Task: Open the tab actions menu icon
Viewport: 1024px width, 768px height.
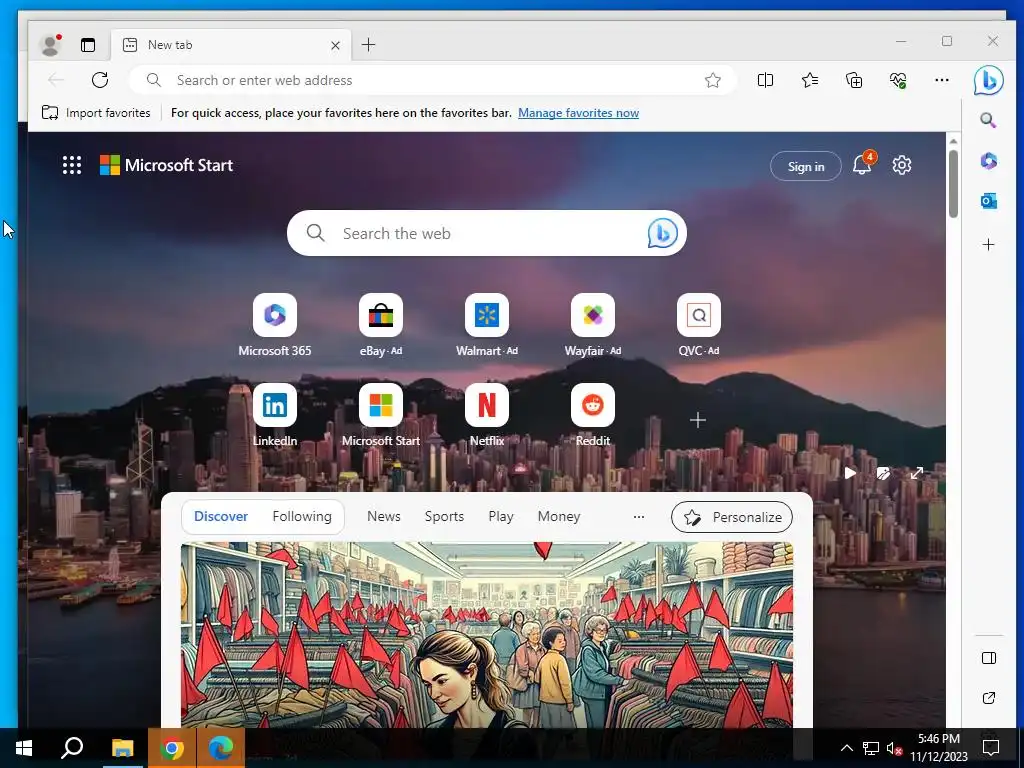Action: [x=88, y=45]
